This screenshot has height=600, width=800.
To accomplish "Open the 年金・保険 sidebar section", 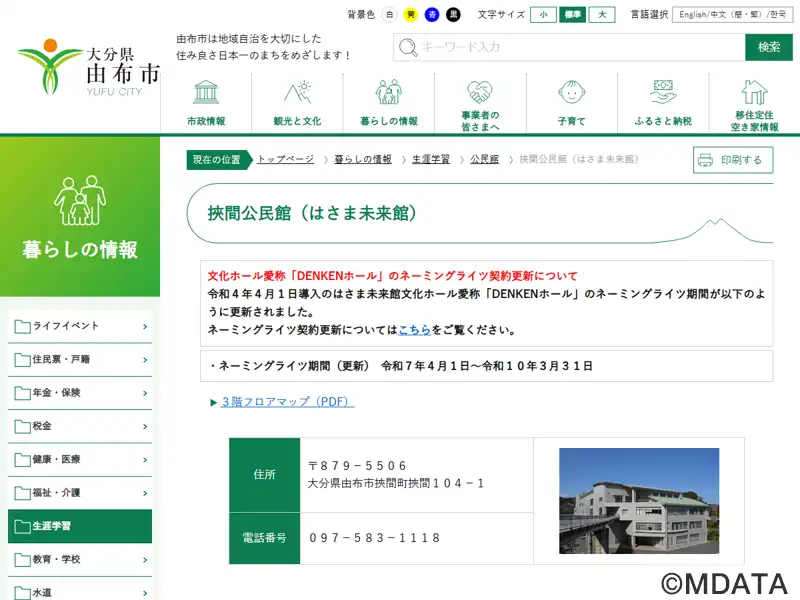I will [x=80, y=393].
